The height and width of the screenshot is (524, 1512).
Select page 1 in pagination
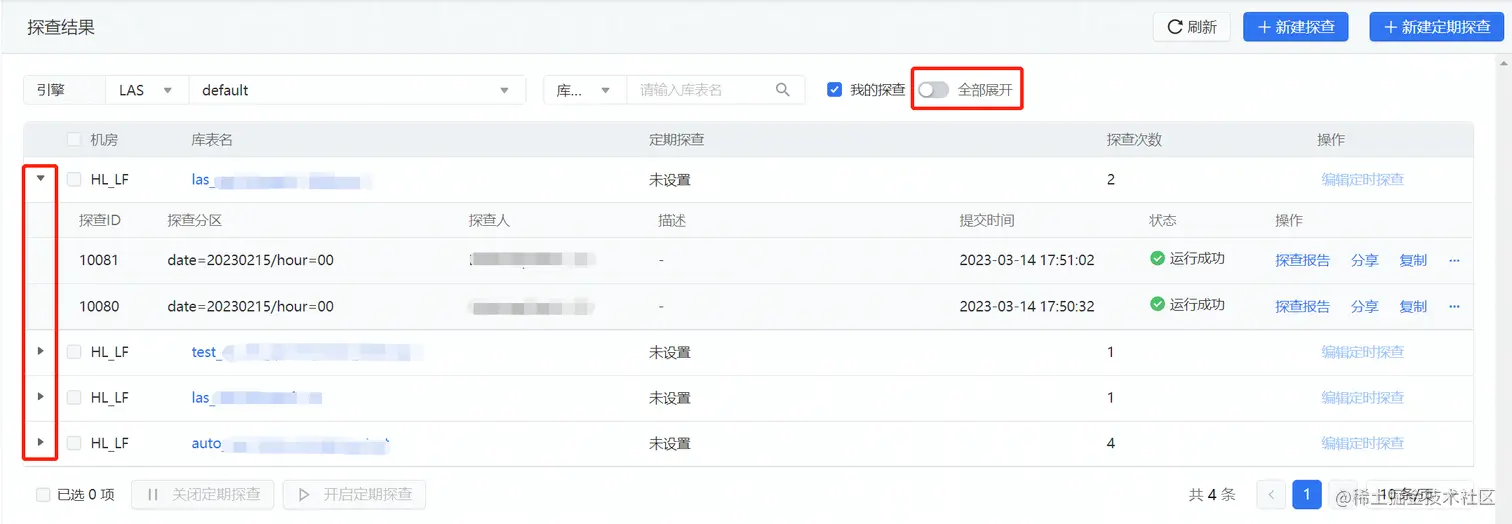coord(1307,494)
